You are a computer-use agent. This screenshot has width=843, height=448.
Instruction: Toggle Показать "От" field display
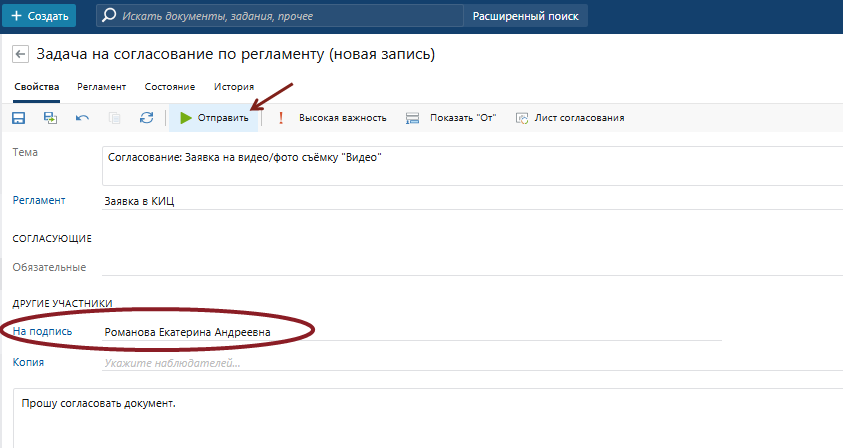[451, 118]
